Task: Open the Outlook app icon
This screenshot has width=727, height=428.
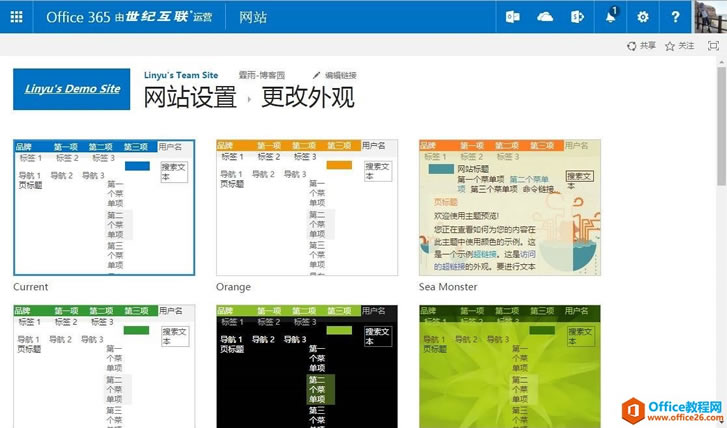Action: click(512, 17)
